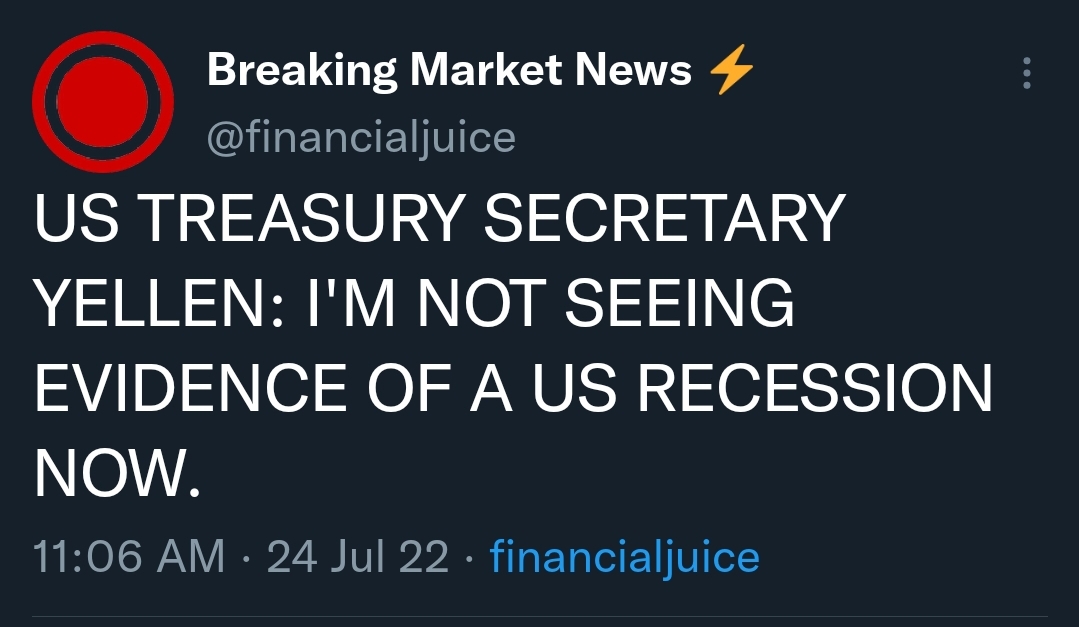
Task: Click the word Market in the account name
Action: (x=485, y=71)
